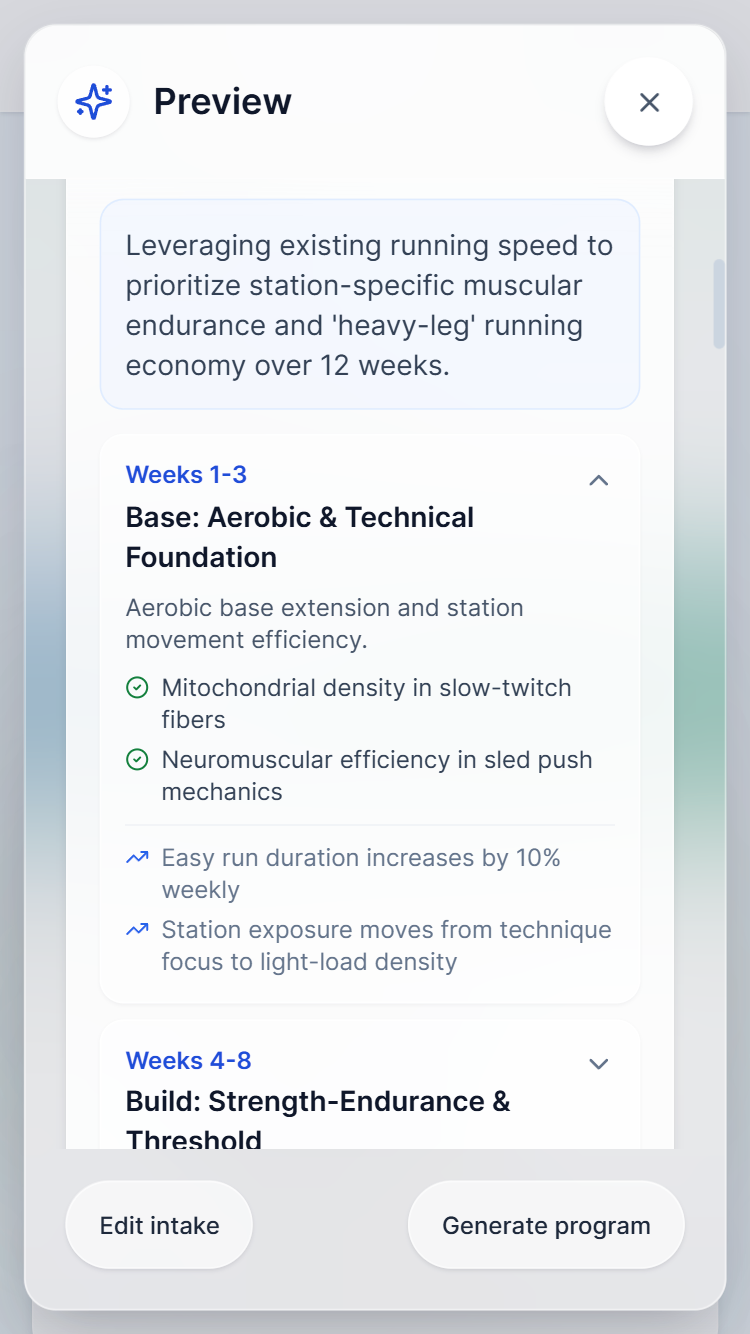The width and height of the screenshot is (750, 1334).
Task: Select the Mitochondrial density in slow-twitch fibers item
Action: 366,704
